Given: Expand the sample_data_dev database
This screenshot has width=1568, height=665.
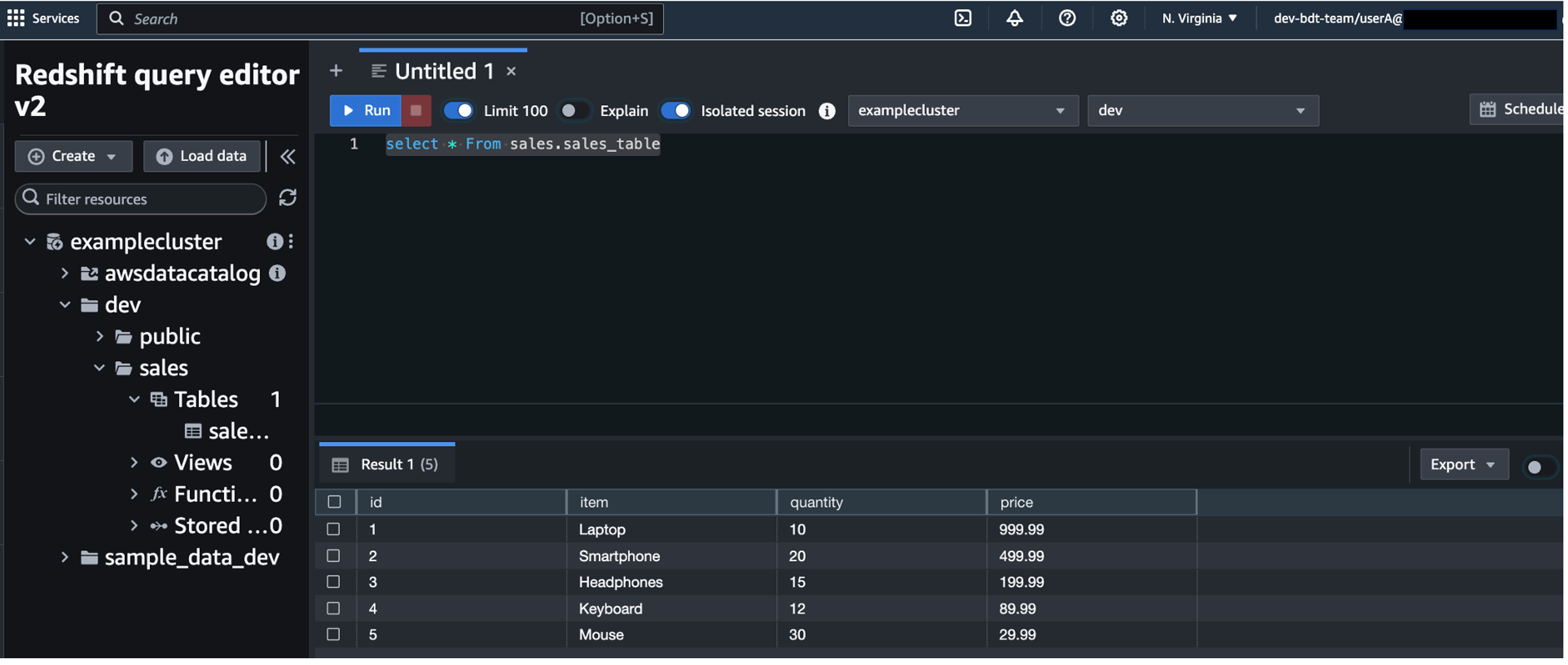Looking at the screenshot, I should 65,557.
